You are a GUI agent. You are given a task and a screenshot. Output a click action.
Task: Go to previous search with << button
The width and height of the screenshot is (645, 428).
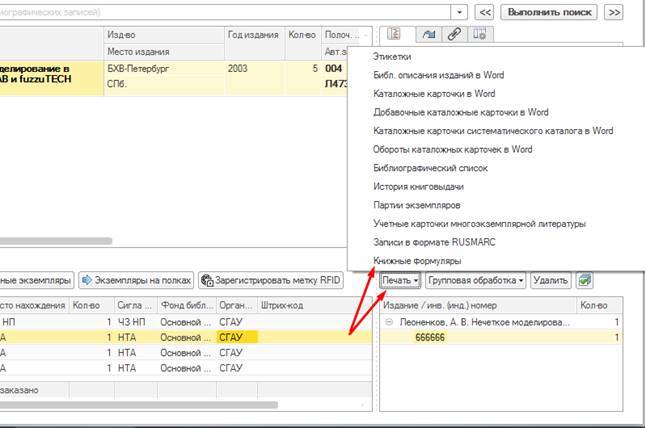[485, 12]
